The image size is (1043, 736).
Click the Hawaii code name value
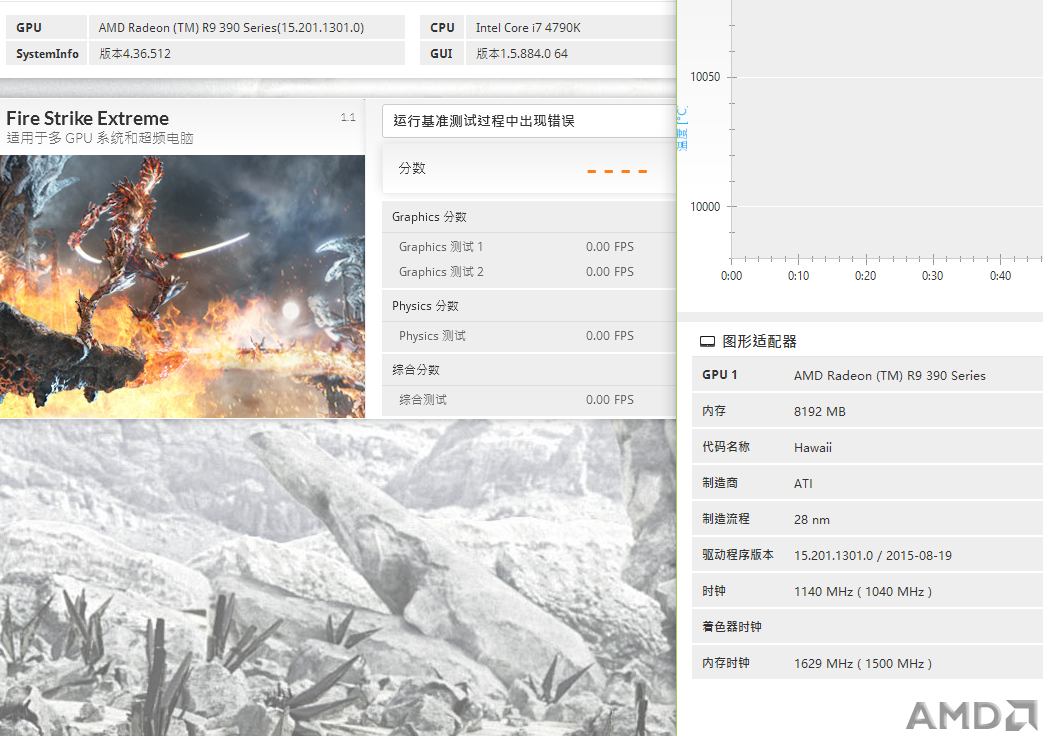tap(813, 448)
